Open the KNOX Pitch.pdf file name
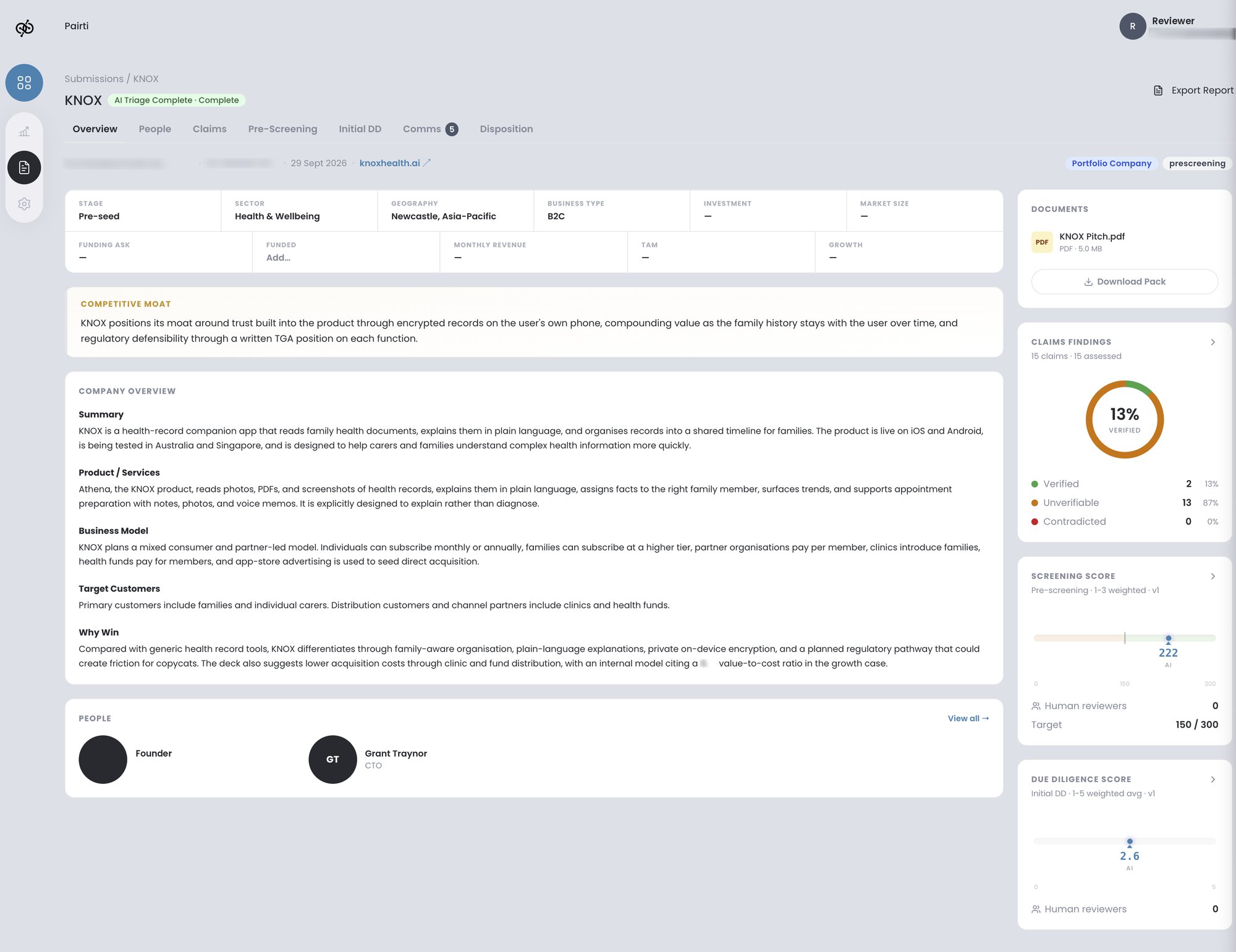 [1091, 237]
